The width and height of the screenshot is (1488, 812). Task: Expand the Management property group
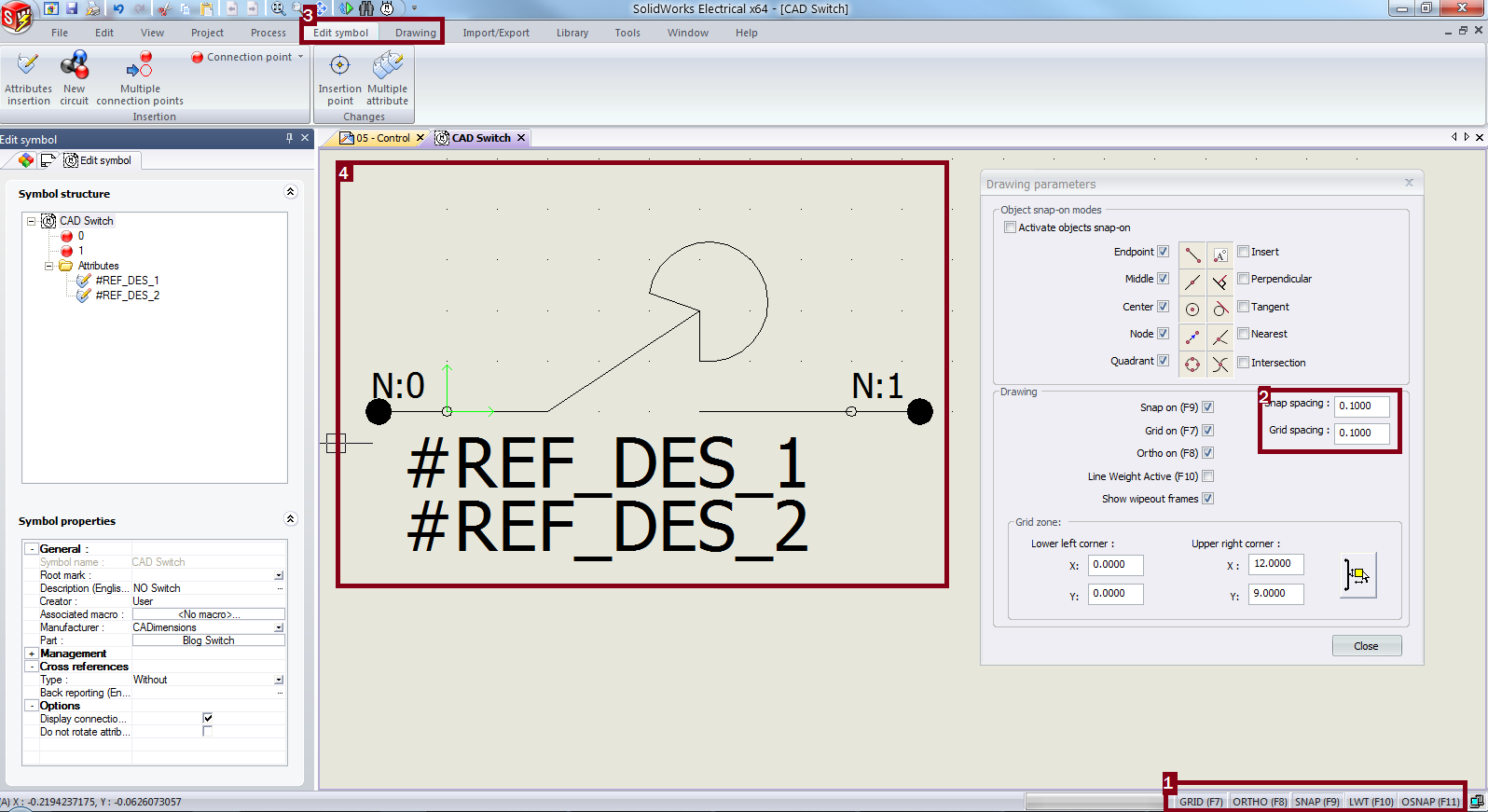(31, 654)
